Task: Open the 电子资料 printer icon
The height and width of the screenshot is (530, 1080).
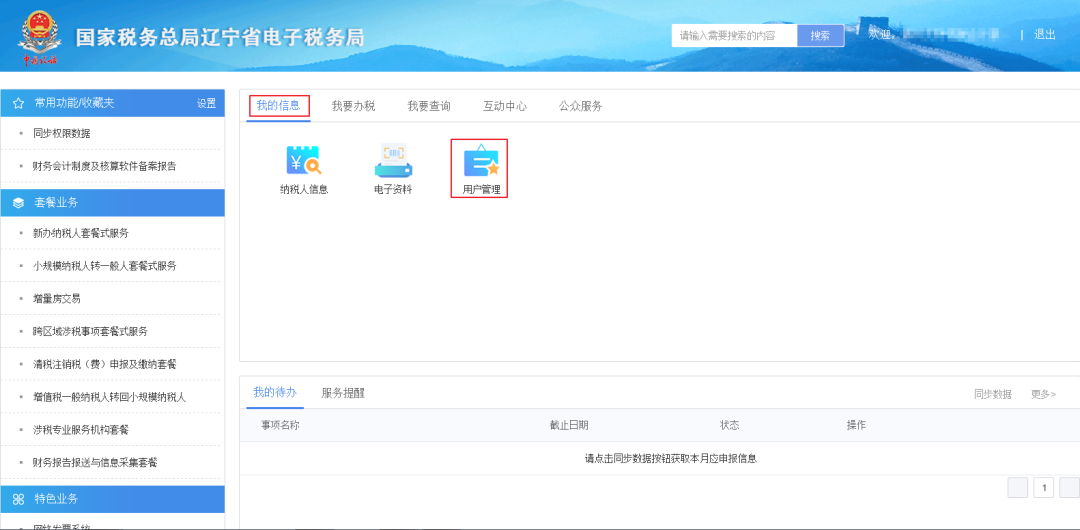Action: (x=393, y=161)
